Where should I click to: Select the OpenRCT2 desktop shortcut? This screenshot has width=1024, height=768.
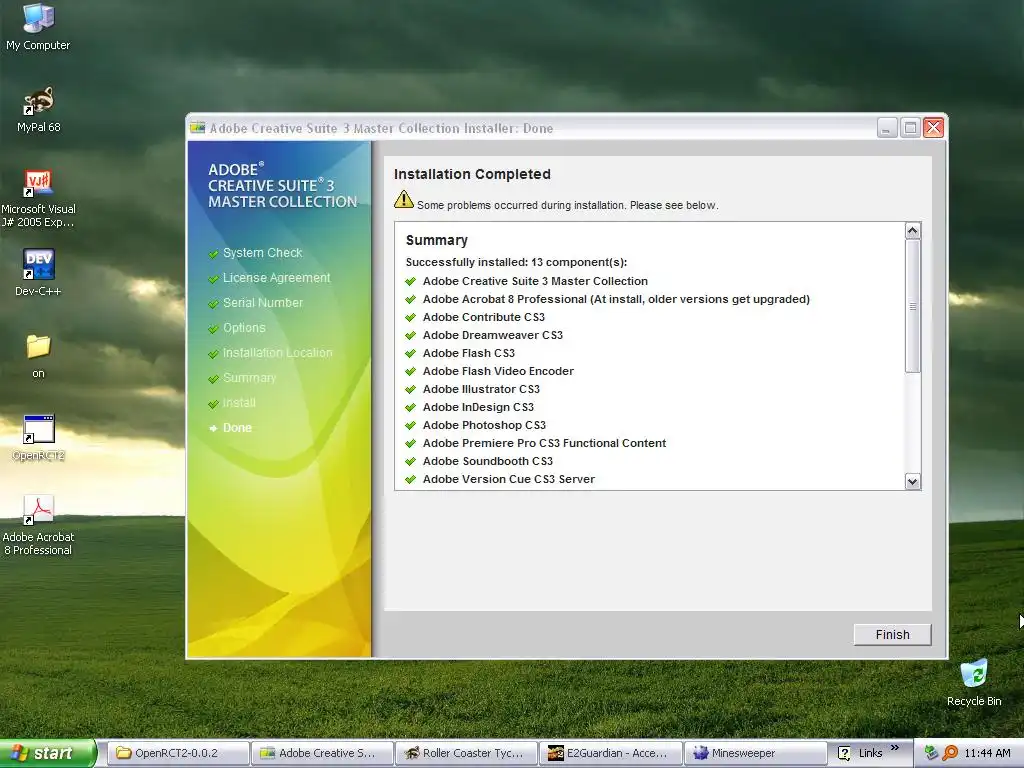pyautogui.click(x=38, y=438)
